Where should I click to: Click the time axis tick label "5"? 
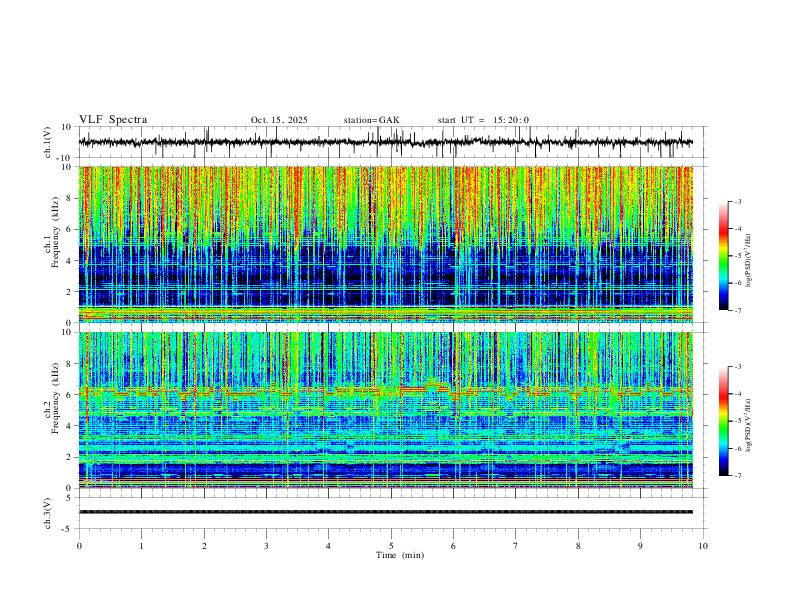click(391, 546)
